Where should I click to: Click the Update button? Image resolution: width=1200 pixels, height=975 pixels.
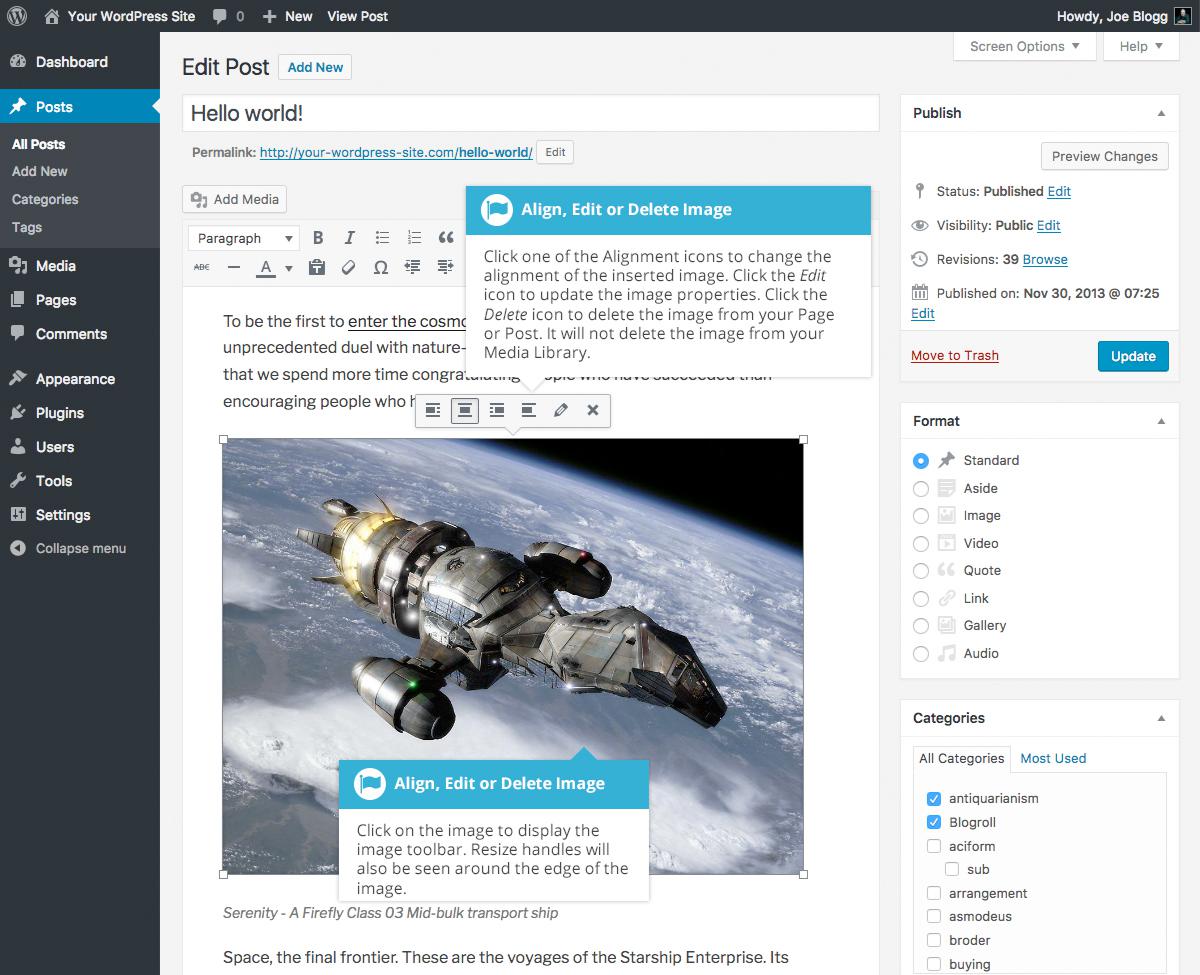click(1133, 356)
